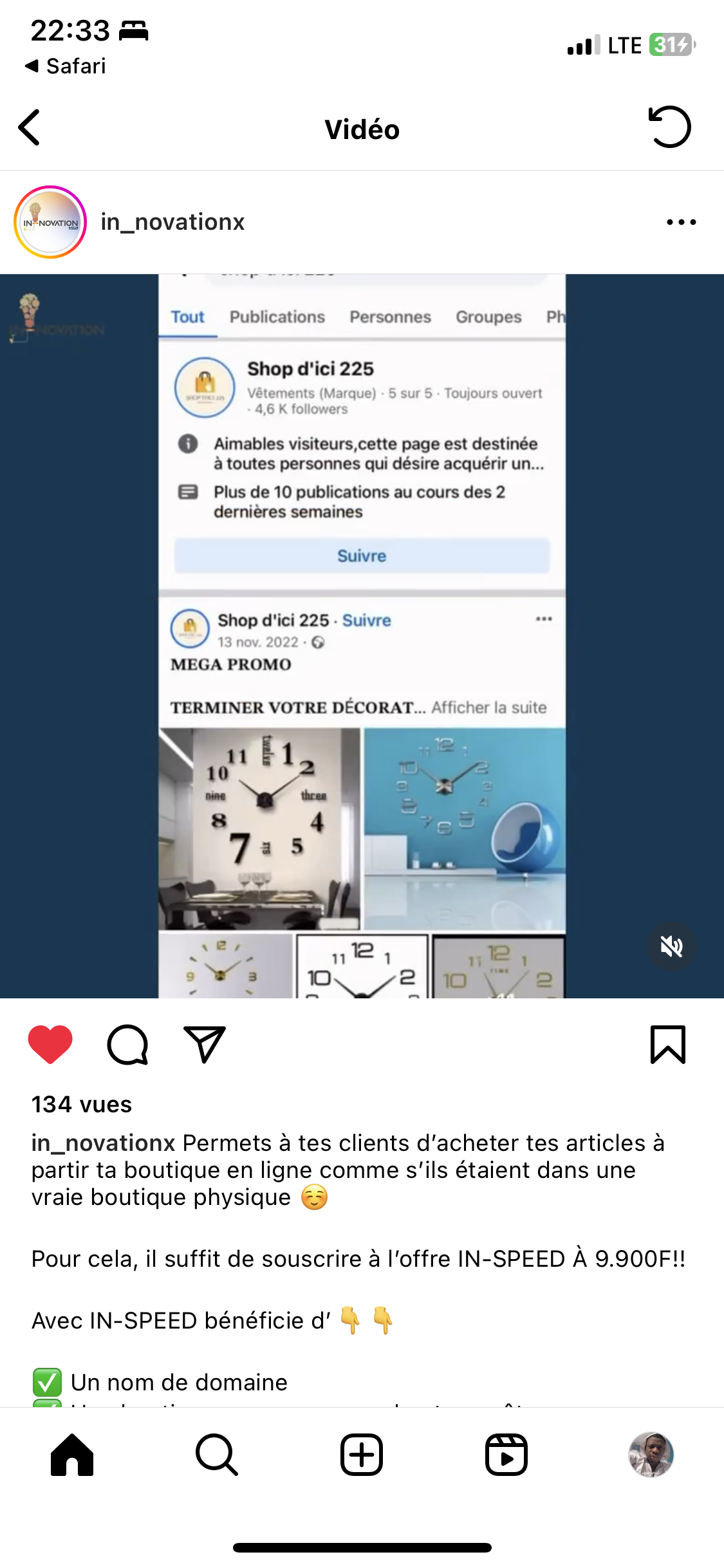View in_novationx story avatar ring
This screenshot has width=724, height=1568.
pos(50,222)
